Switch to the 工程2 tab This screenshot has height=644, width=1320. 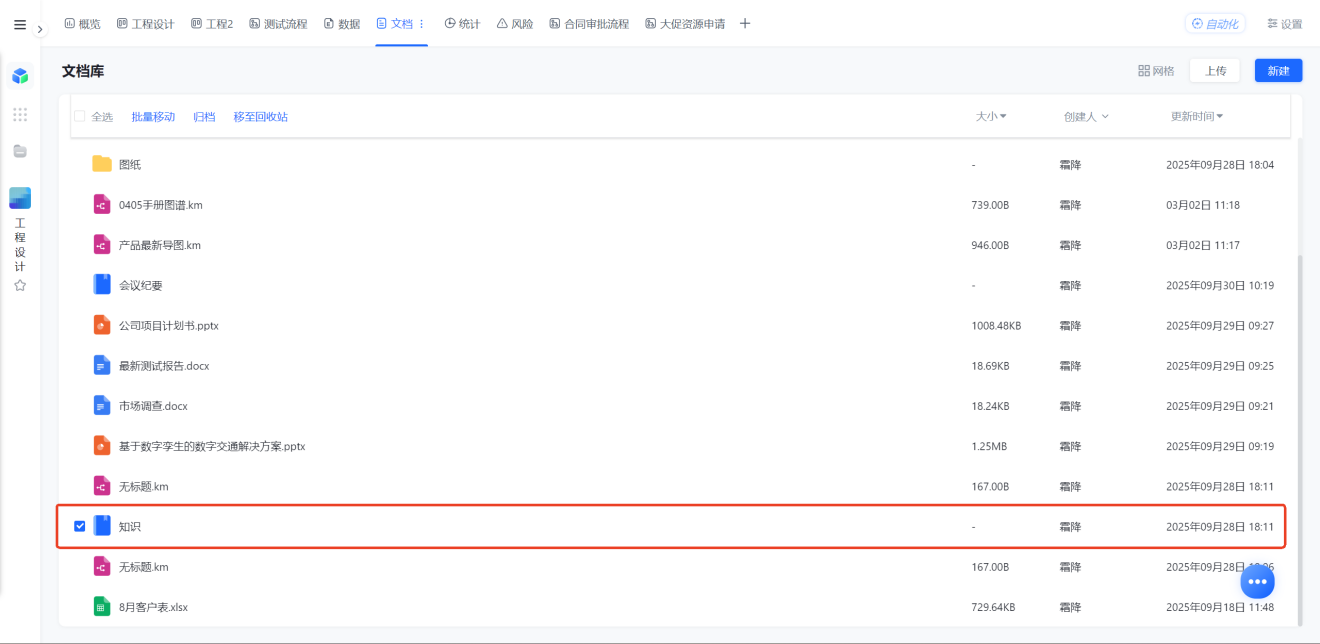(211, 24)
